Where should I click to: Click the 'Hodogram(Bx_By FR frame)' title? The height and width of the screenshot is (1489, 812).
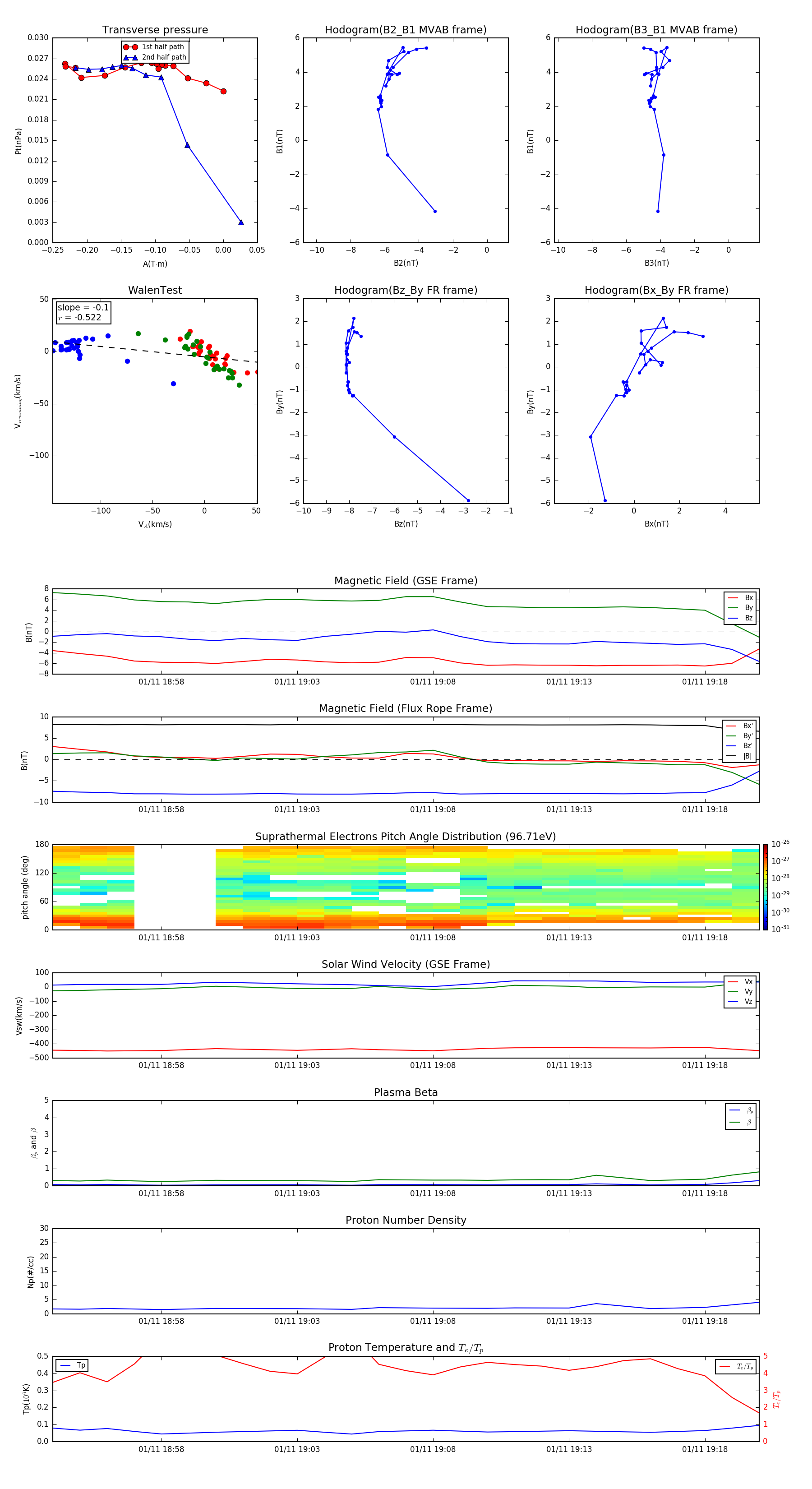point(656,290)
